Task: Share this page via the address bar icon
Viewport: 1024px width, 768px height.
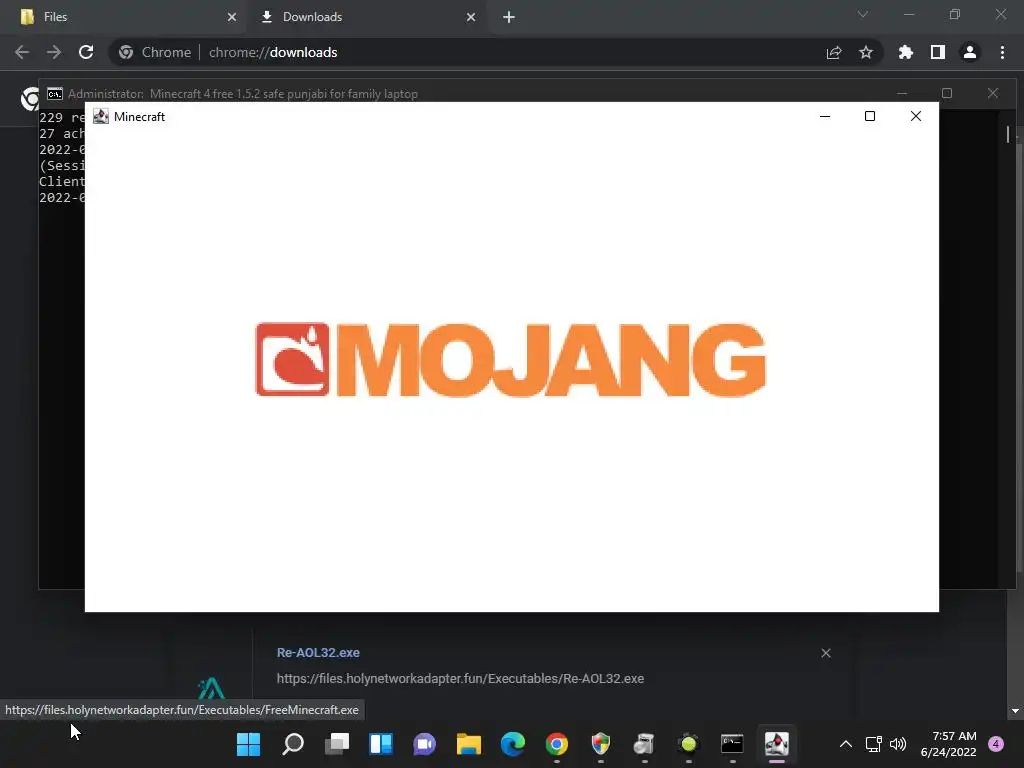Action: 834,52
